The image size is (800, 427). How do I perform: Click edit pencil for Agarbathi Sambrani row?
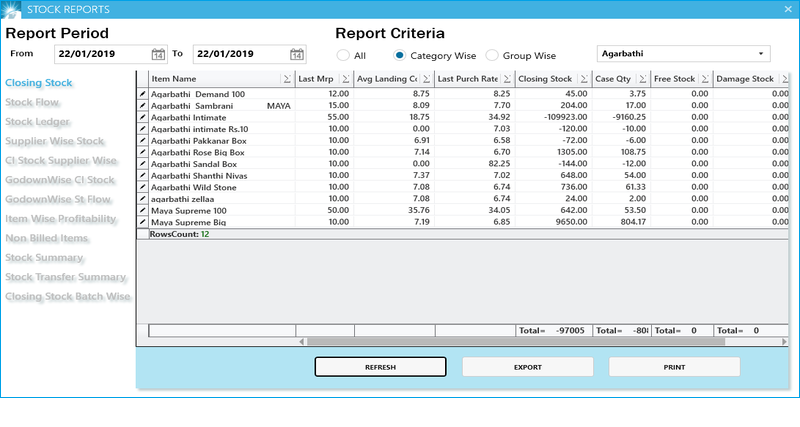143,106
